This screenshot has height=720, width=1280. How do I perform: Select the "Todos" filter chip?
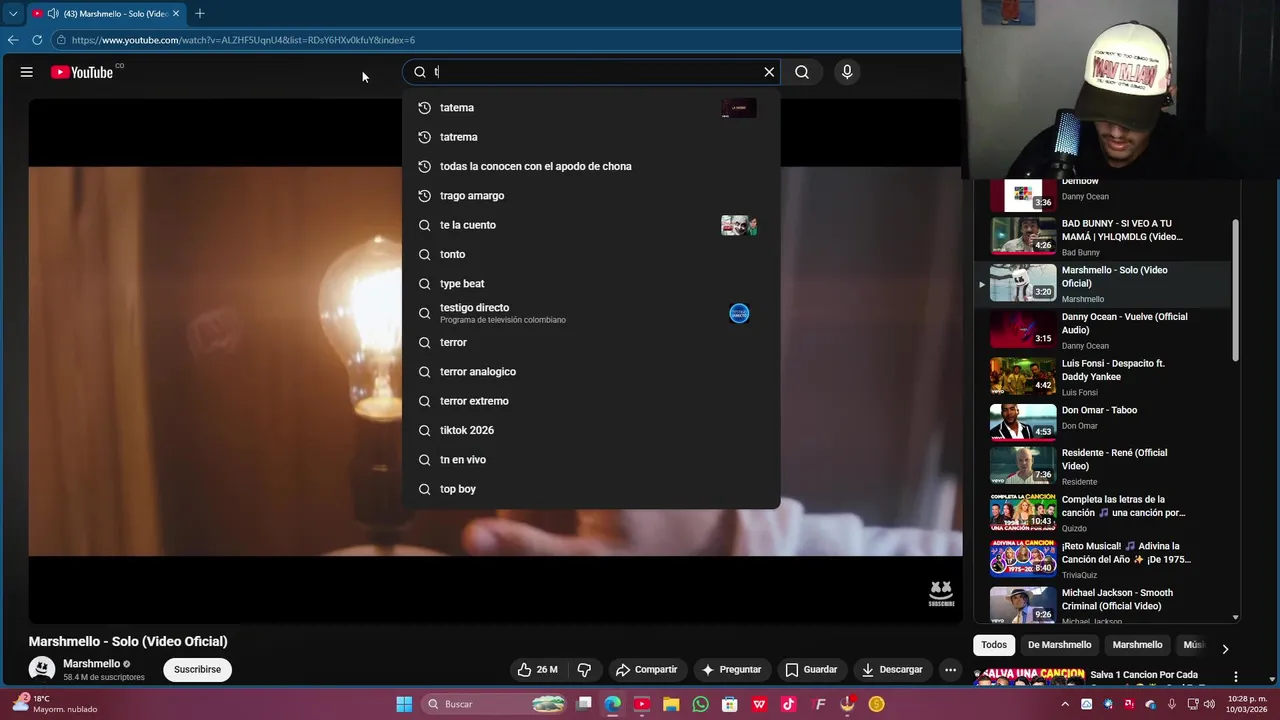click(994, 645)
